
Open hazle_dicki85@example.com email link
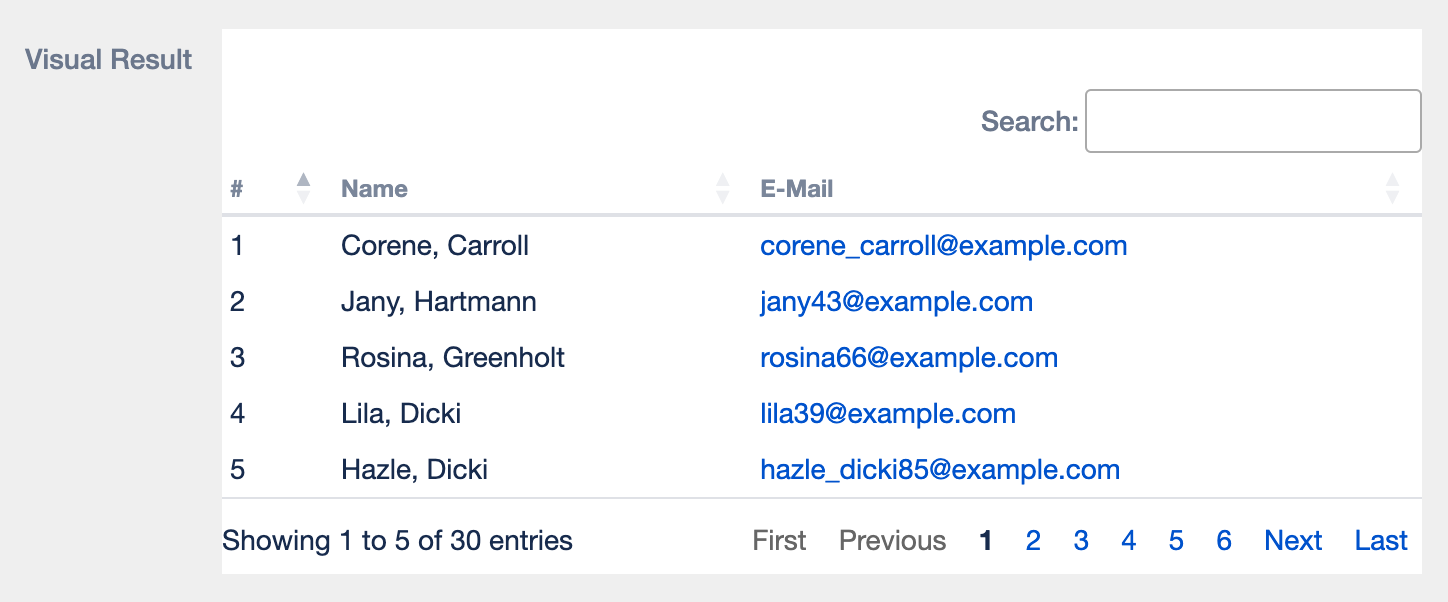pos(940,470)
